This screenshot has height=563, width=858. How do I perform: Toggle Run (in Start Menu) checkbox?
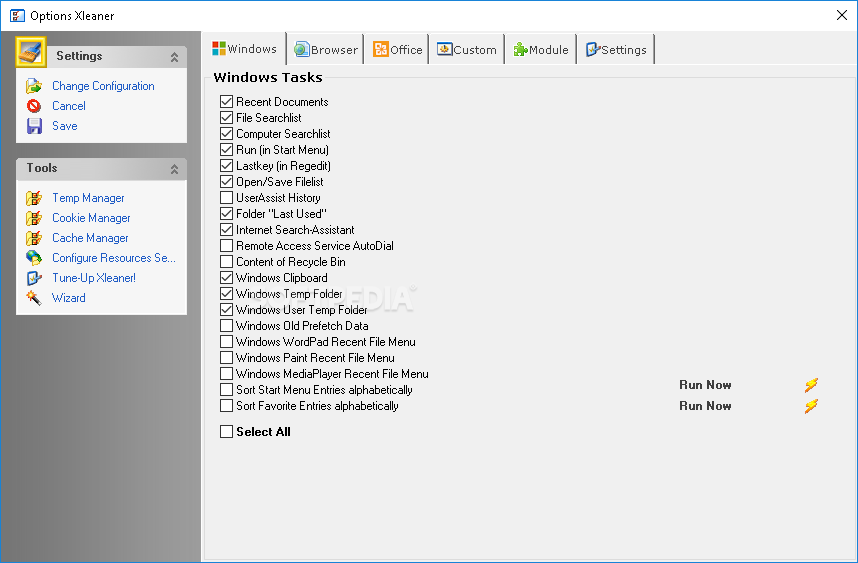pyautogui.click(x=227, y=150)
